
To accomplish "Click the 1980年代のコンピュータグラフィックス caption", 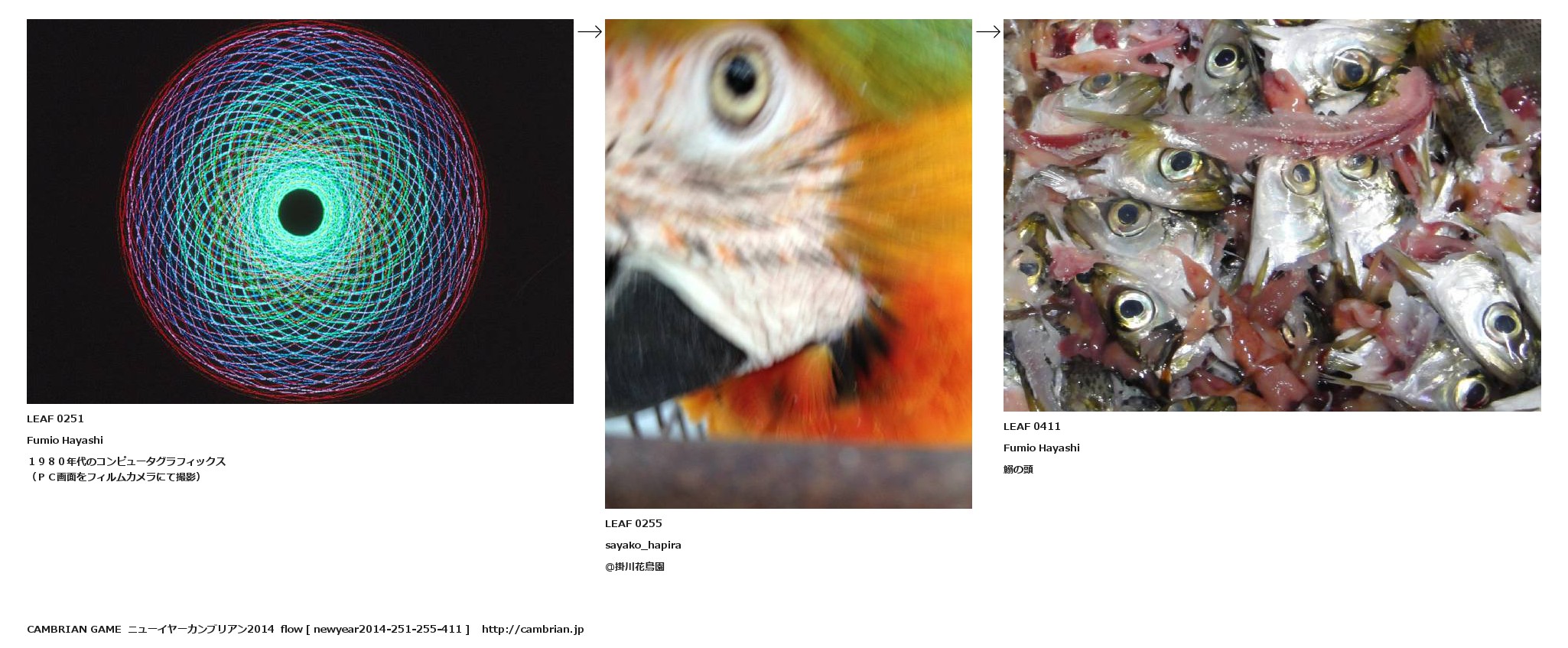I will point(127,461).
